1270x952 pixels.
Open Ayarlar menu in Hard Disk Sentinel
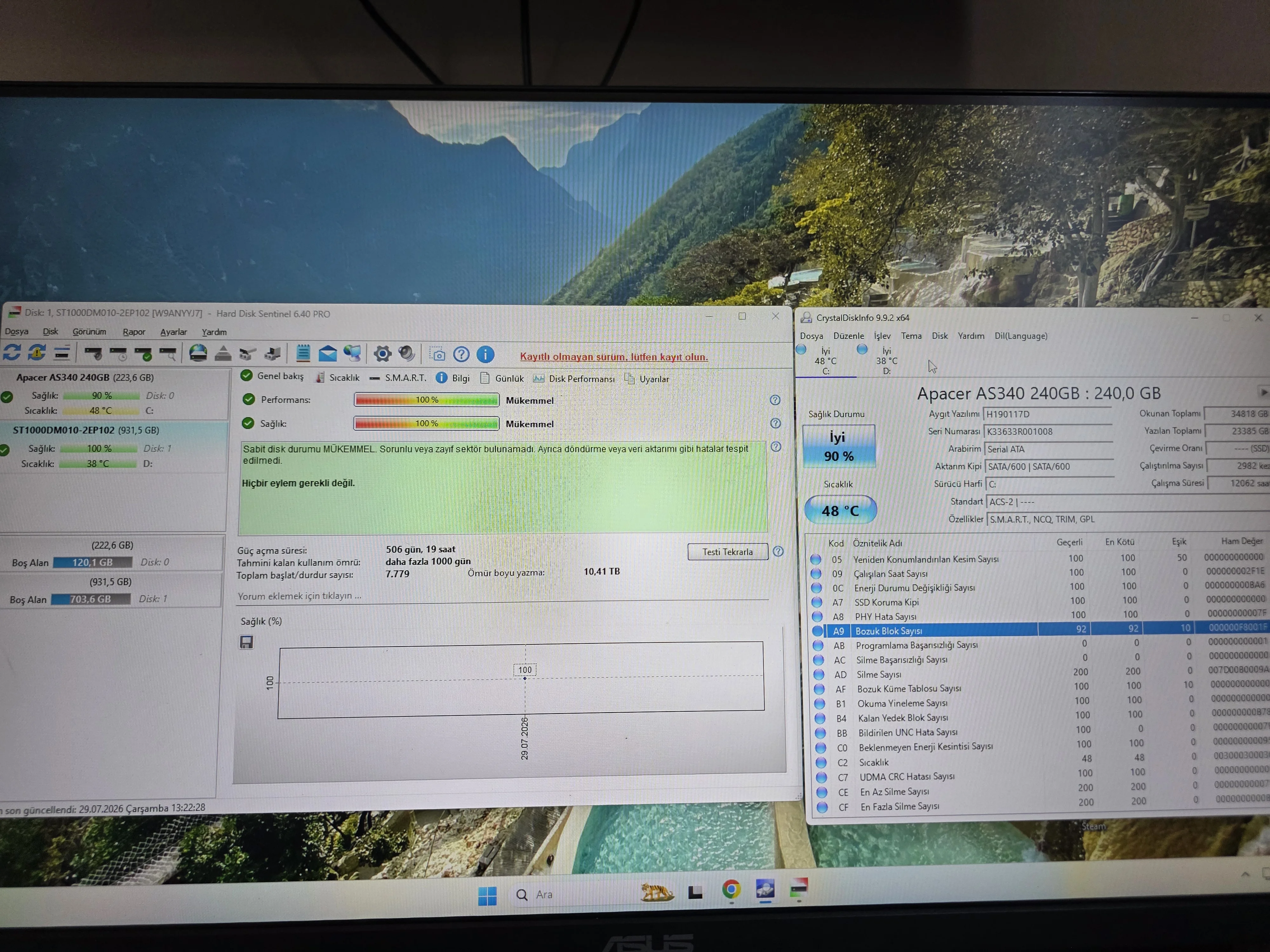coord(173,332)
